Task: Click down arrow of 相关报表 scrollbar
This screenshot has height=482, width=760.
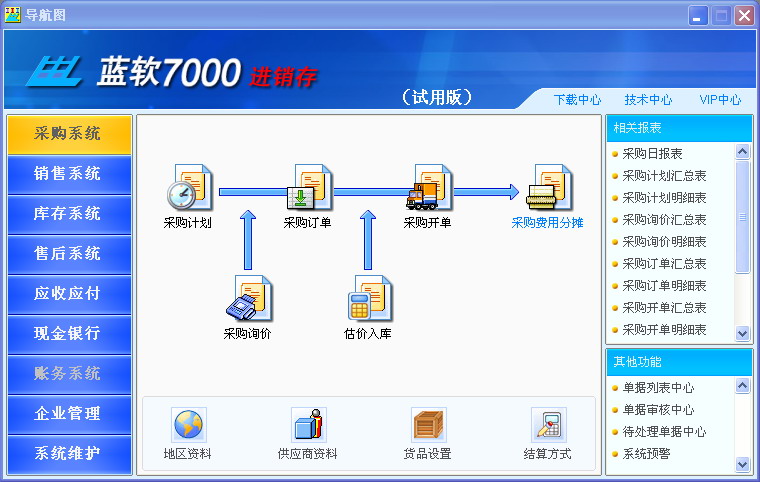Action: point(743,333)
